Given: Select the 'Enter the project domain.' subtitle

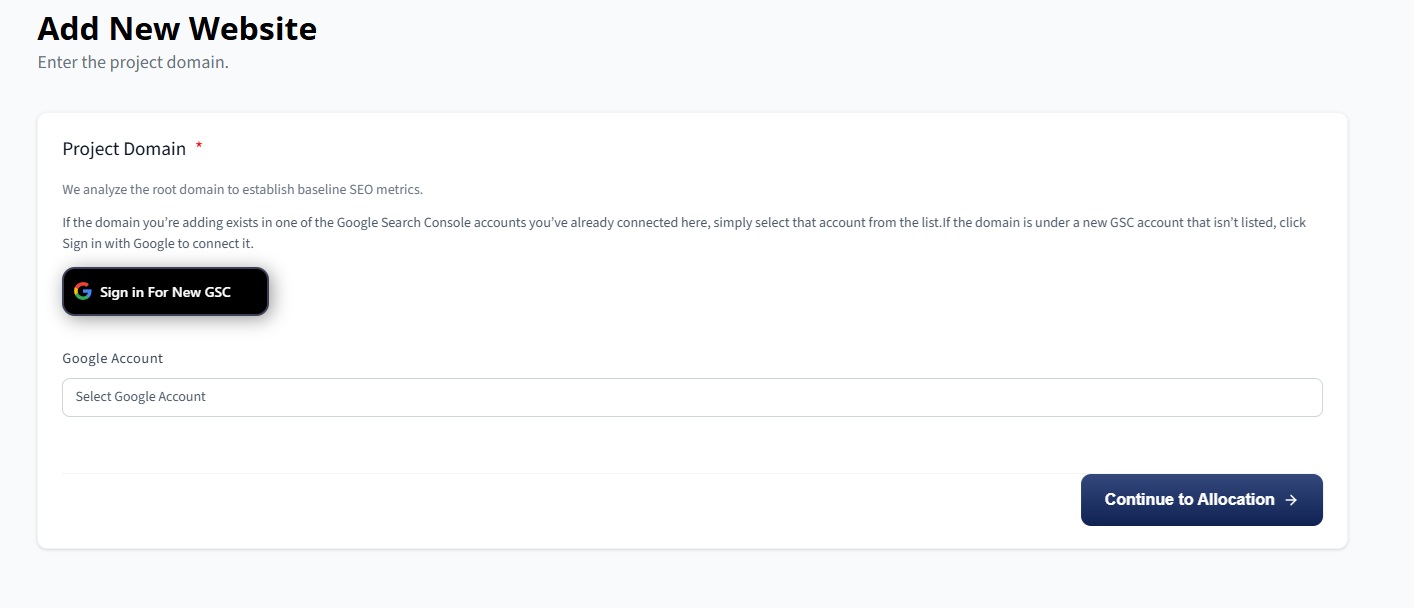Looking at the screenshot, I should point(133,62).
